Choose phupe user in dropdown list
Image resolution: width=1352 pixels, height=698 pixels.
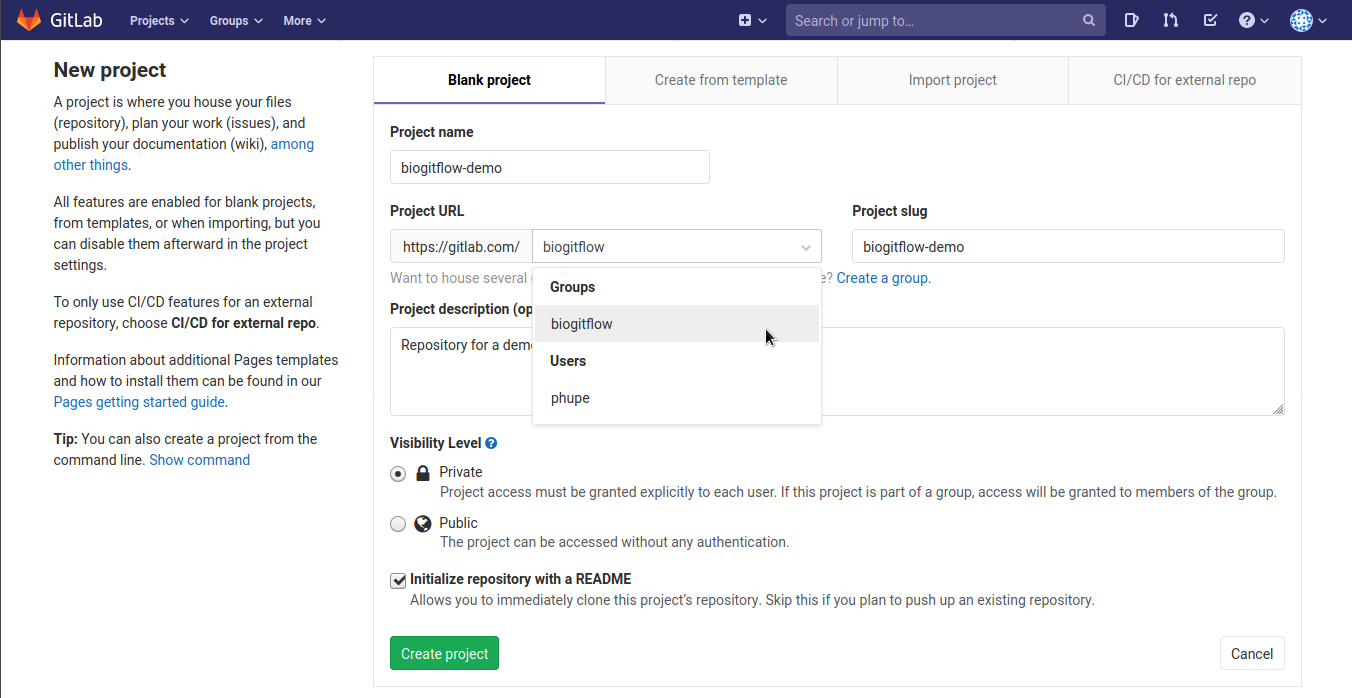676,398
